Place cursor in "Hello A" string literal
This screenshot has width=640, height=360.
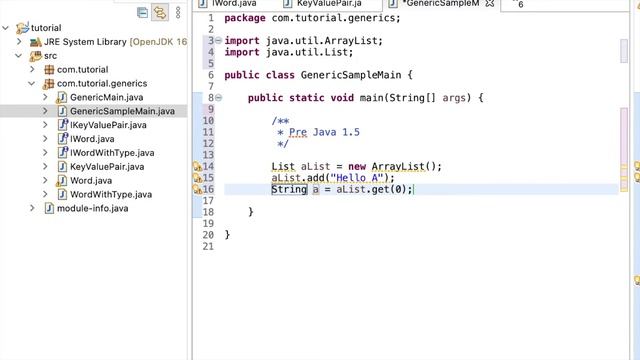click(x=357, y=178)
